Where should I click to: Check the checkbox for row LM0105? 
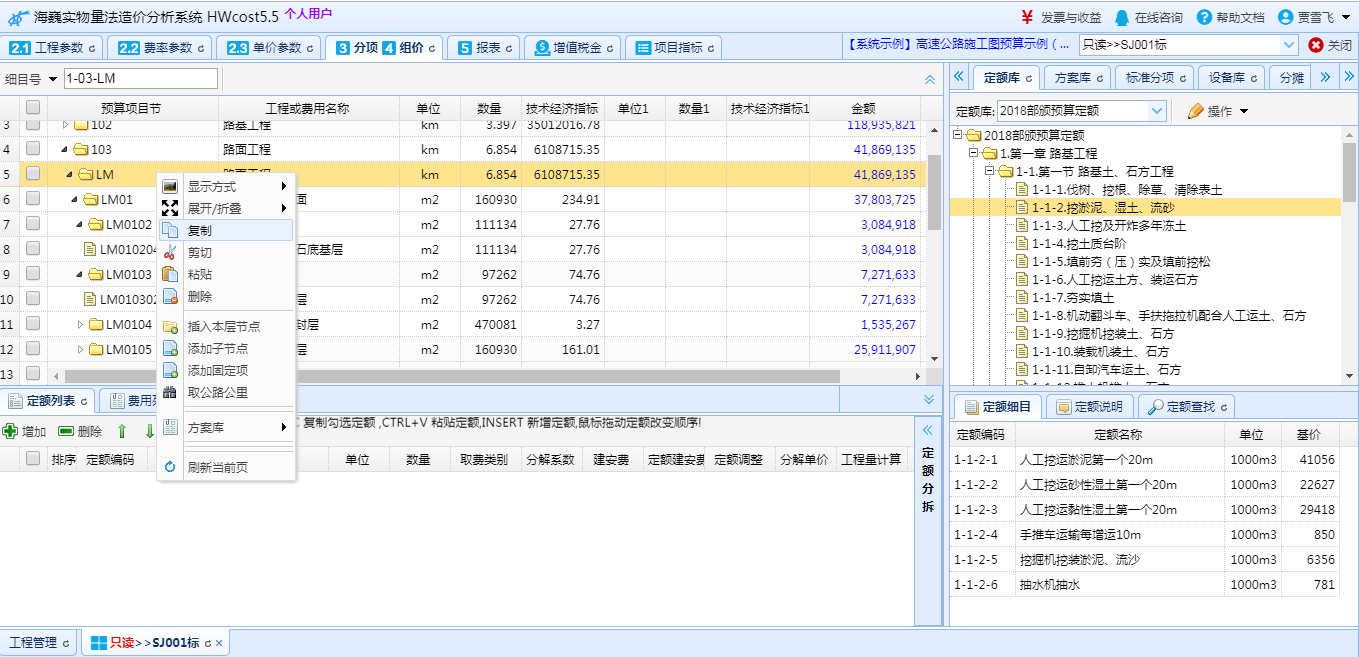33,349
